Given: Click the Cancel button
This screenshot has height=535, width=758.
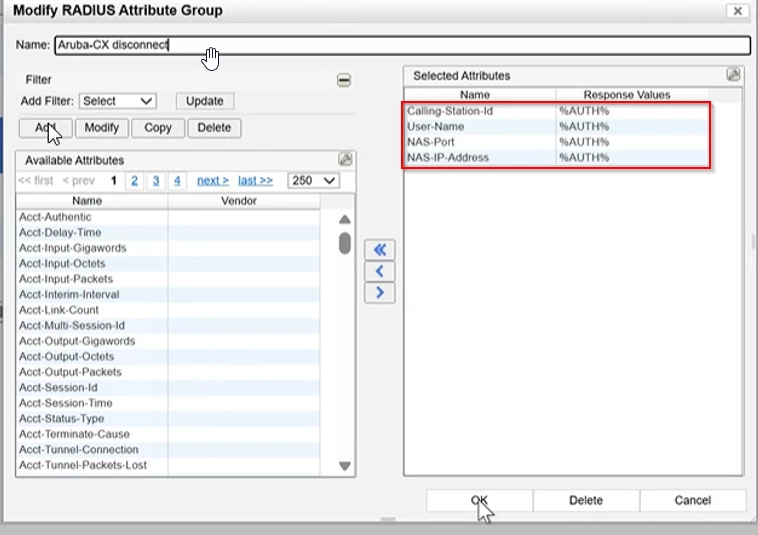Looking at the screenshot, I should [693, 500].
